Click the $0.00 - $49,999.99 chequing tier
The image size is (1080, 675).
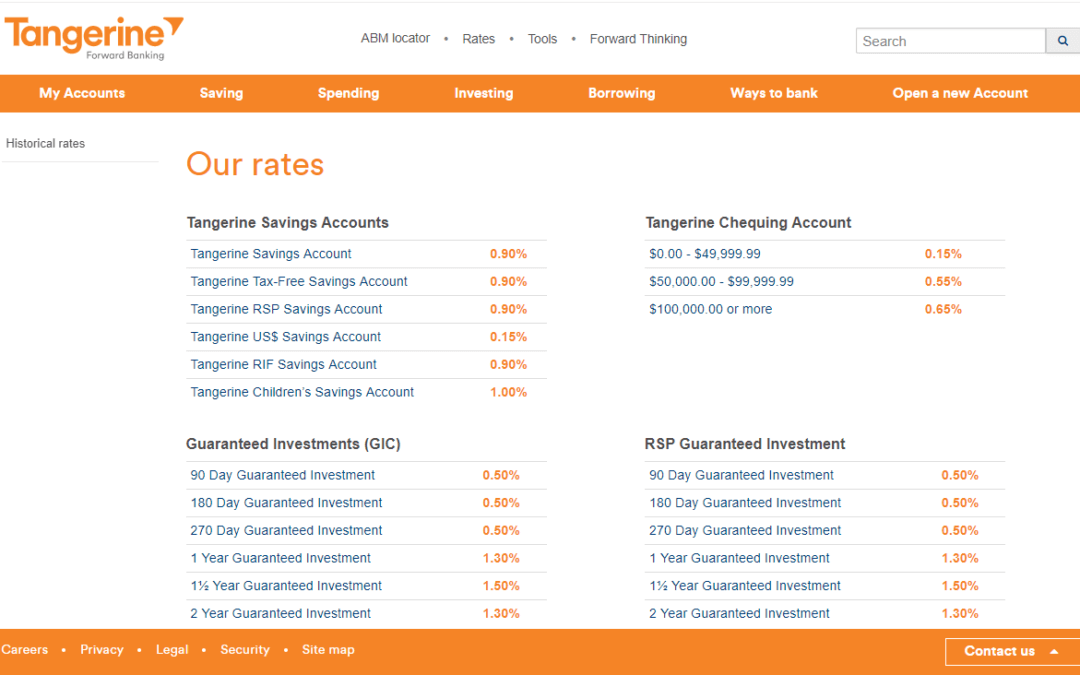click(705, 253)
